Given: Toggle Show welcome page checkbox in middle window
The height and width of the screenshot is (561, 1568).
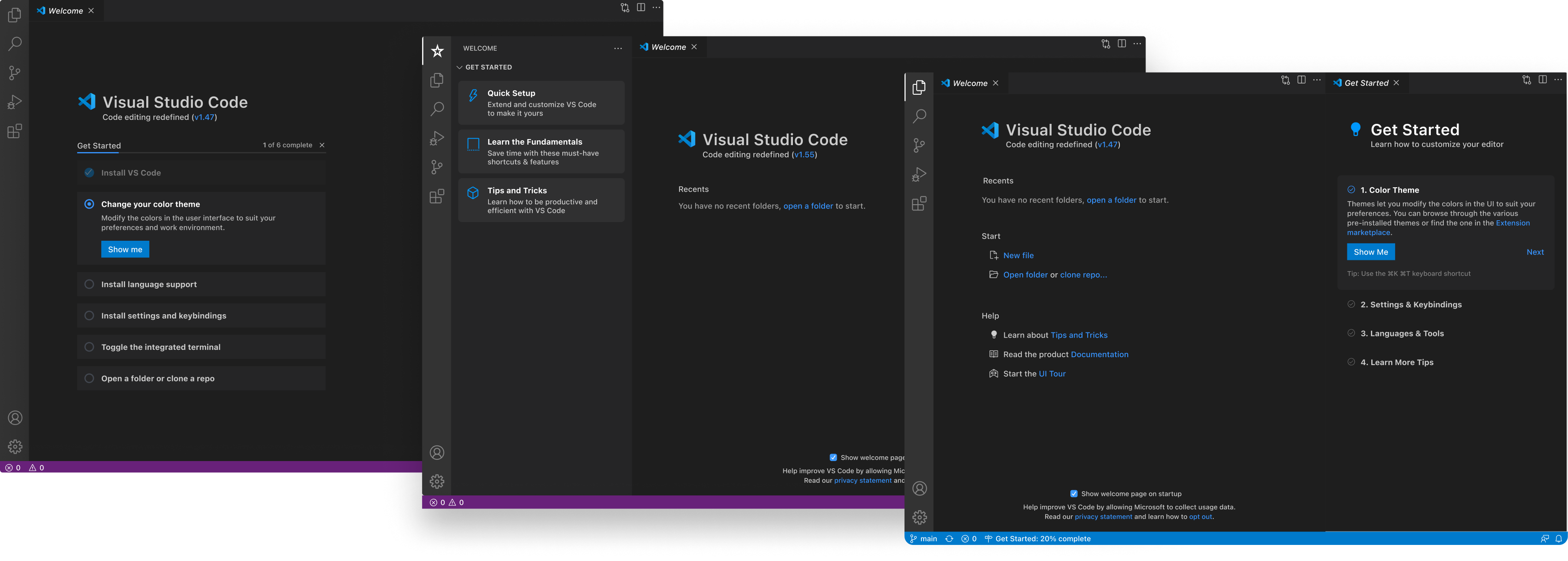Looking at the screenshot, I should 833,458.
